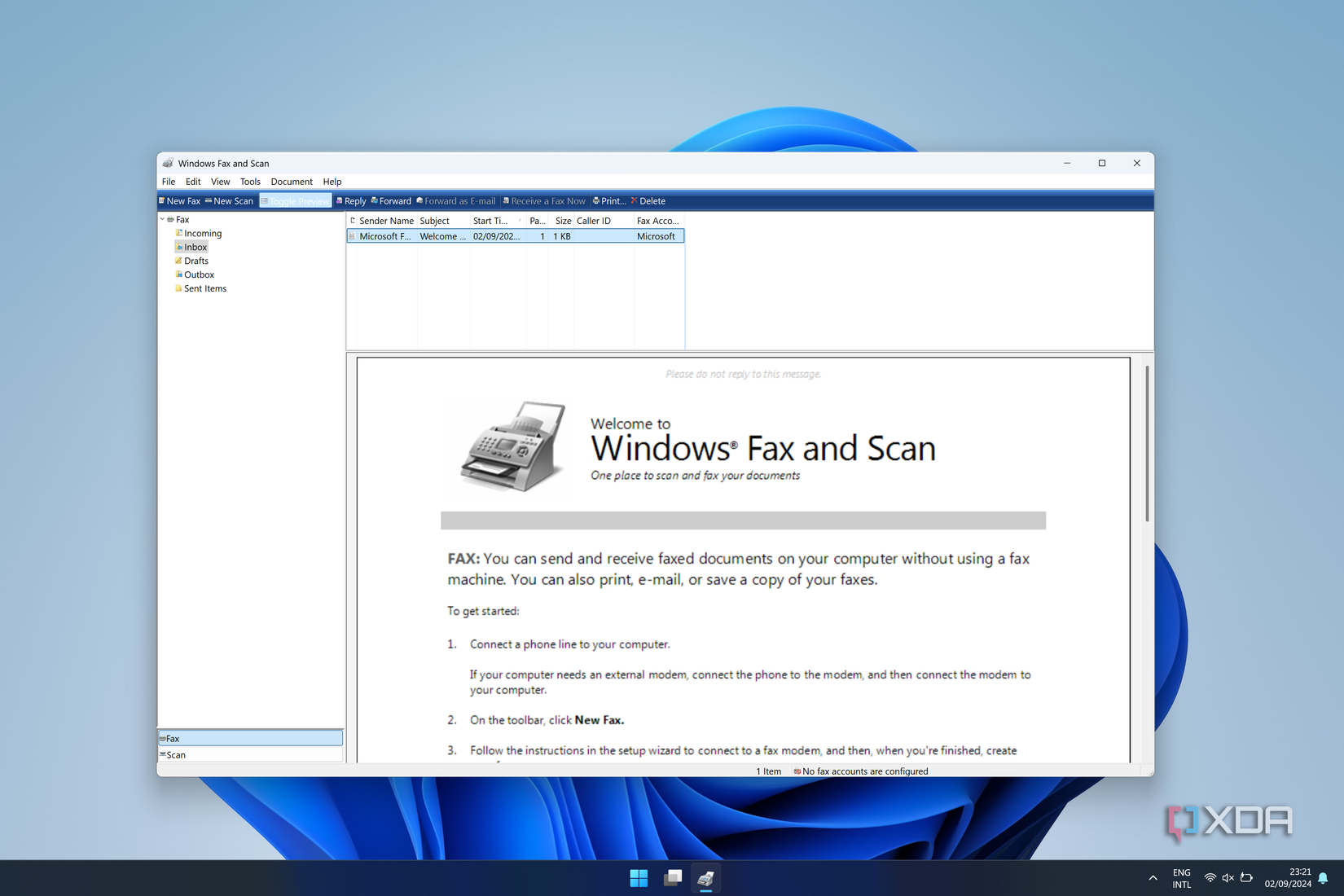The height and width of the screenshot is (896, 1344).
Task: Click the app icon in title bar
Action: [x=168, y=164]
